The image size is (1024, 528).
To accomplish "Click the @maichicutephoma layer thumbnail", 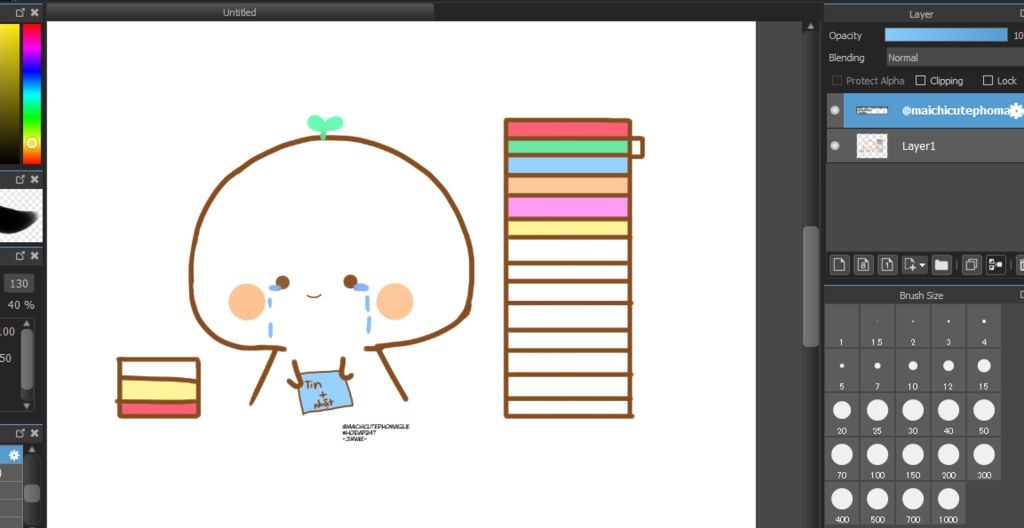I will (x=872, y=110).
